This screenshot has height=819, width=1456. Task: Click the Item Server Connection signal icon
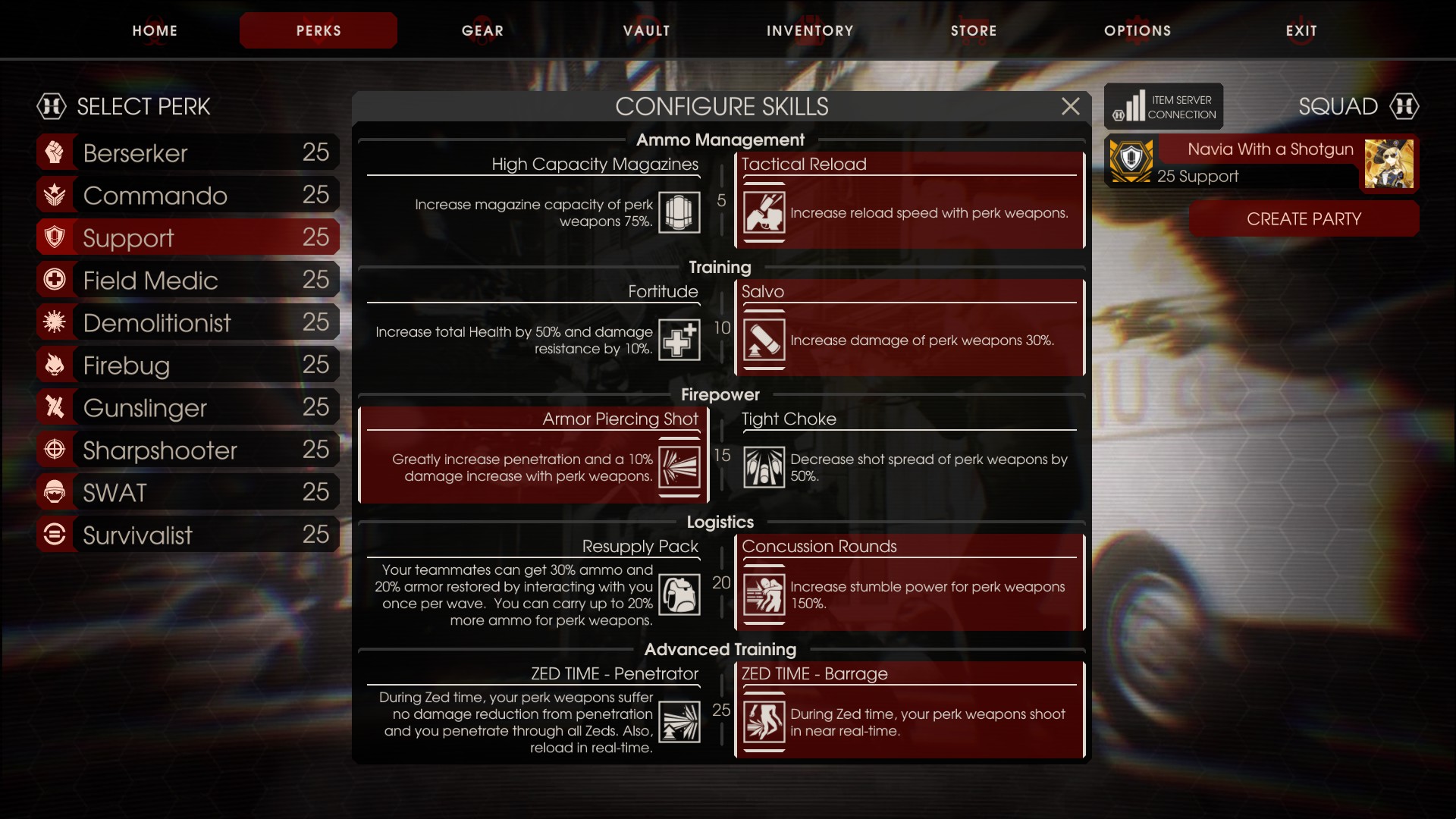[1128, 106]
